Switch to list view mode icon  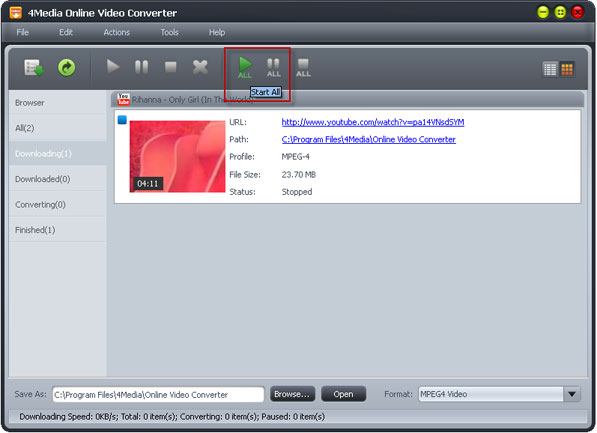click(x=550, y=69)
